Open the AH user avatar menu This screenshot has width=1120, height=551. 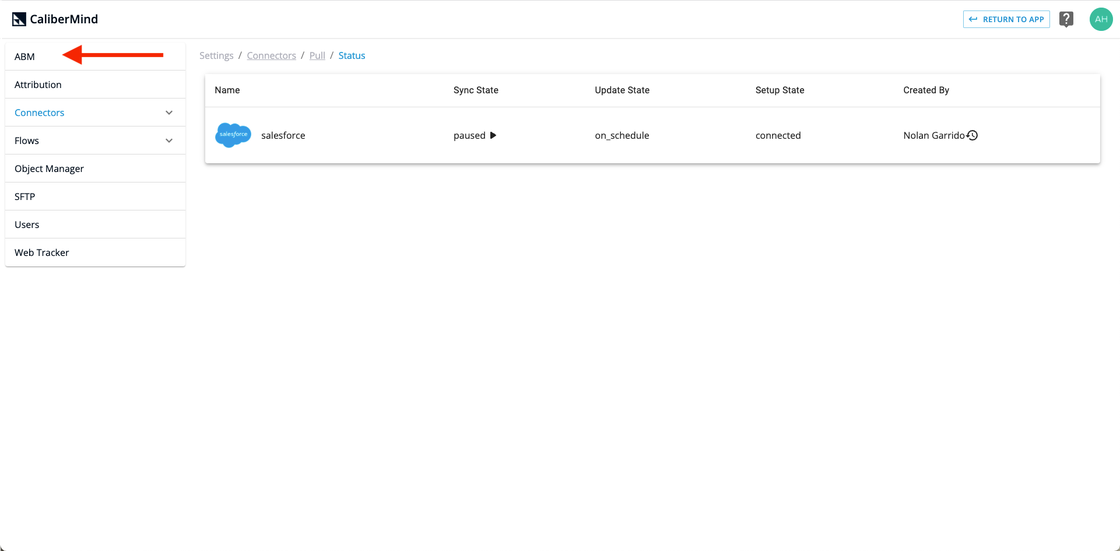(x=1100, y=19)
